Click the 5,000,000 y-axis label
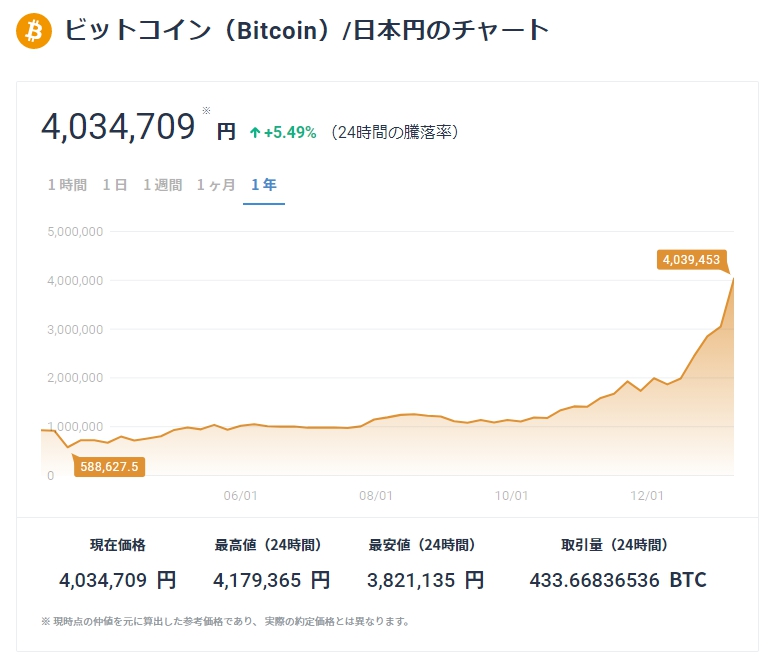Screen dimensions: 773x662 [77, 232]
